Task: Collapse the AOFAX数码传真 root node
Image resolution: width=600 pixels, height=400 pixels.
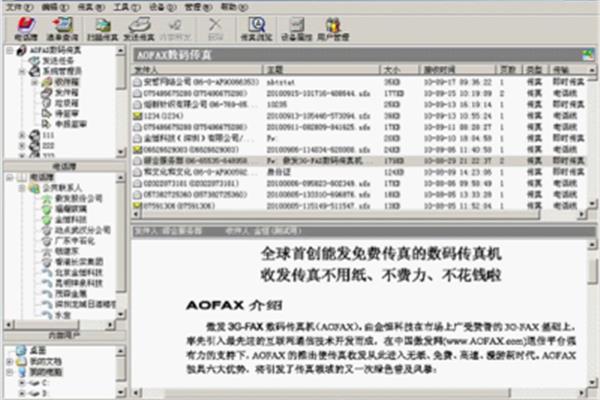Action: pyautogui.click(x=10, y=50)
